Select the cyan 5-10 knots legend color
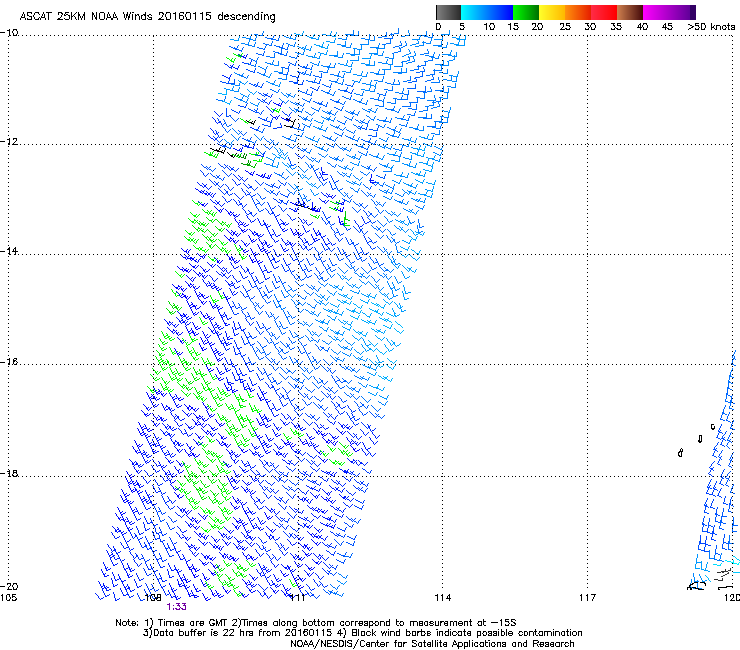The height and width of the screenshot is (650, 740). point(474,12)
